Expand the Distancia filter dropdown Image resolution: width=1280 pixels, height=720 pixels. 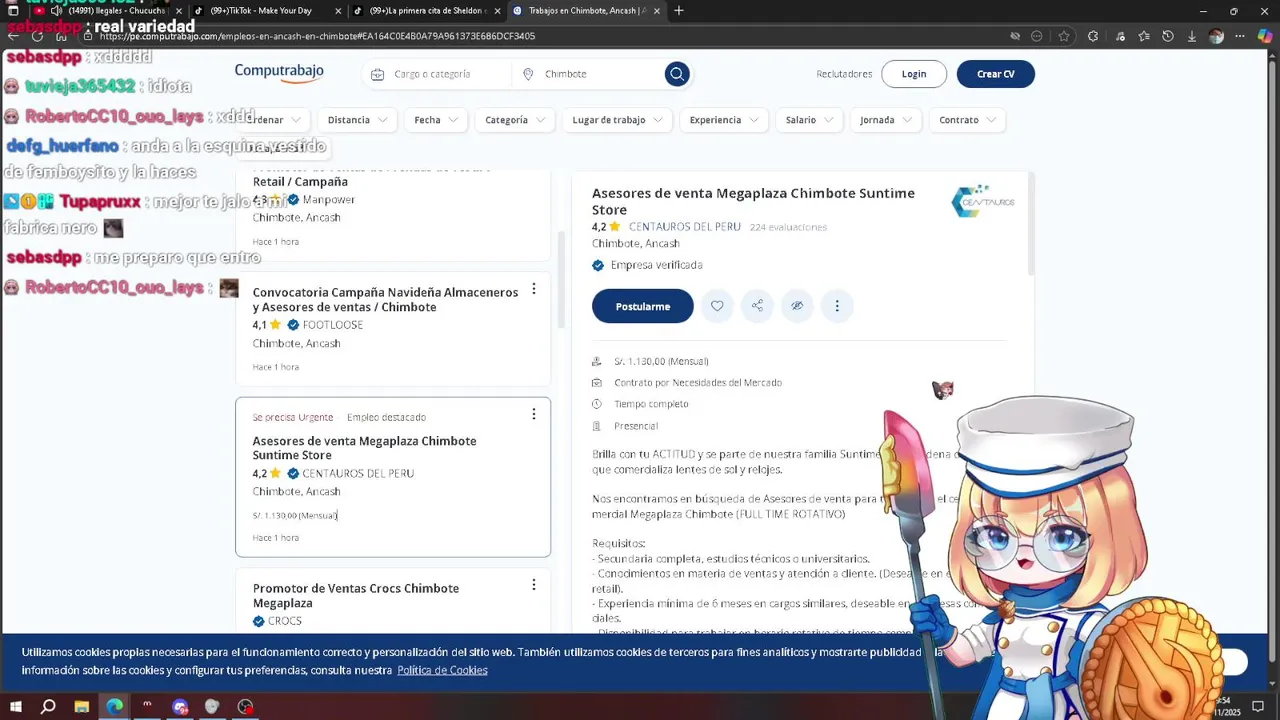(357, 120)
